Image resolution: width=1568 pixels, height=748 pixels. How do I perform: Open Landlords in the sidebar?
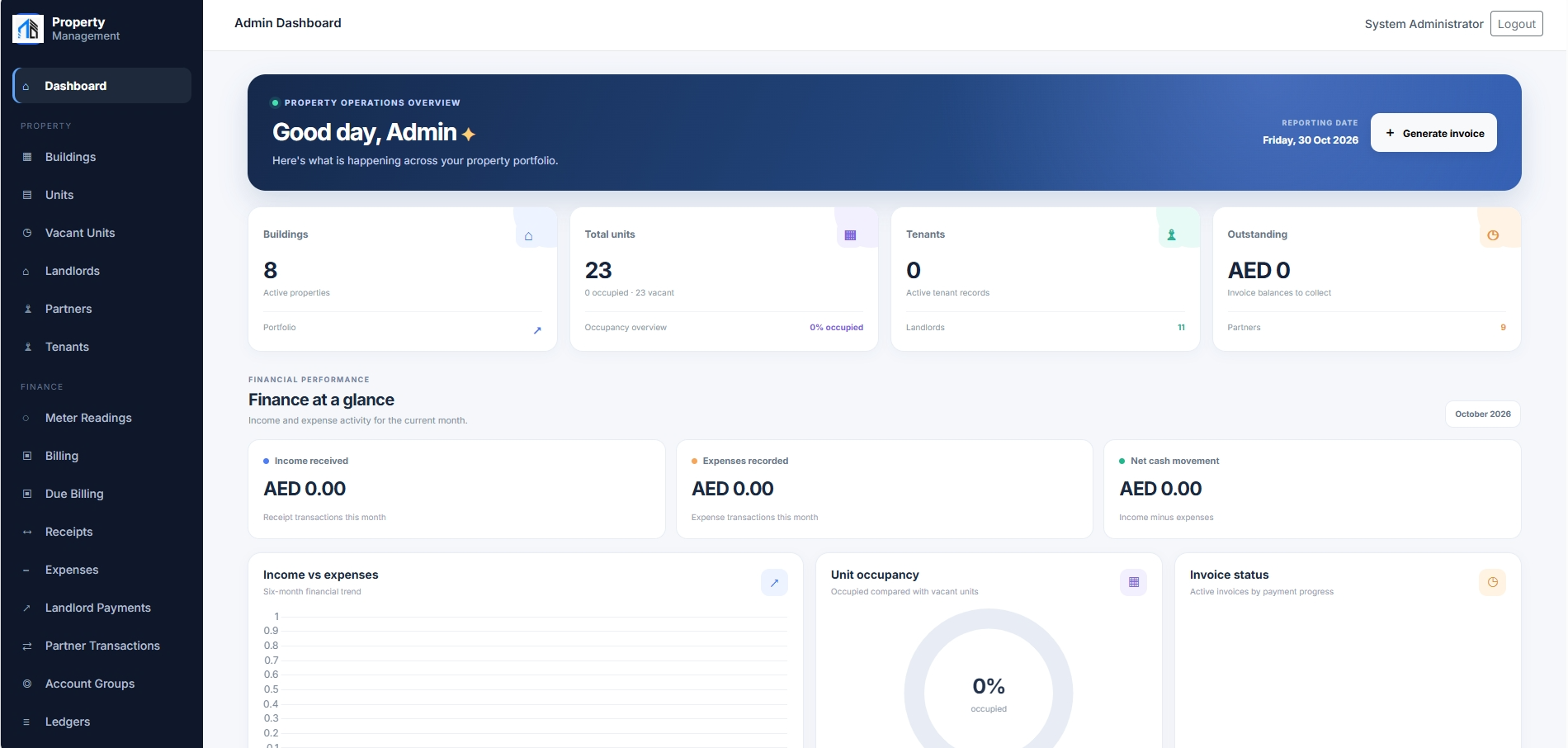[102, 271]
